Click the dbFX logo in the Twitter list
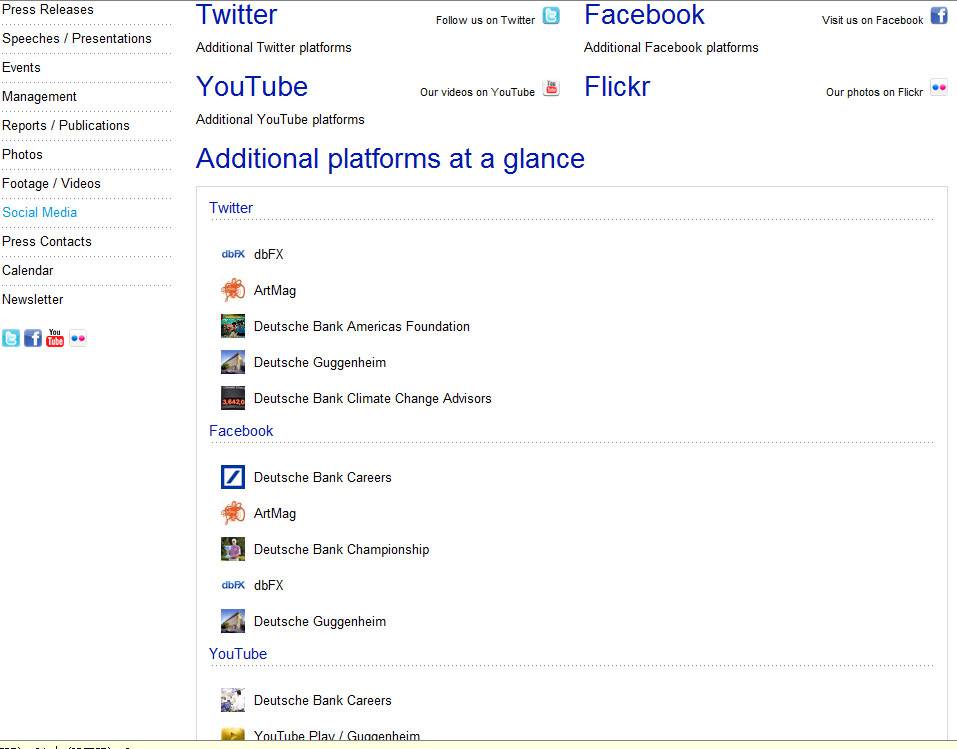Viewport: 957px width, 749px height. [x=233, y=255]
